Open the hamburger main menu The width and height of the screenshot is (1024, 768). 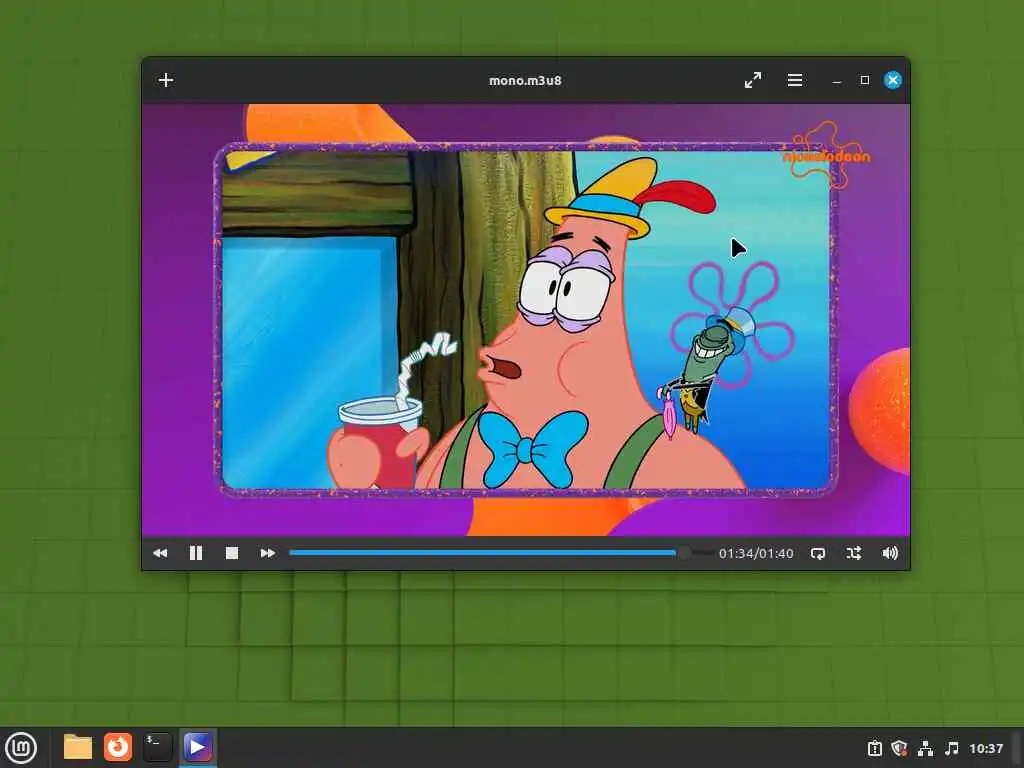point(795,80)
